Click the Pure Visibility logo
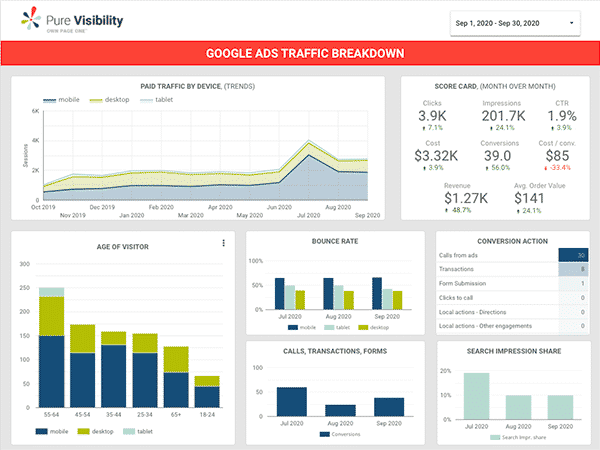Screen dimensions: 600x450 click(x=72, y=21)
